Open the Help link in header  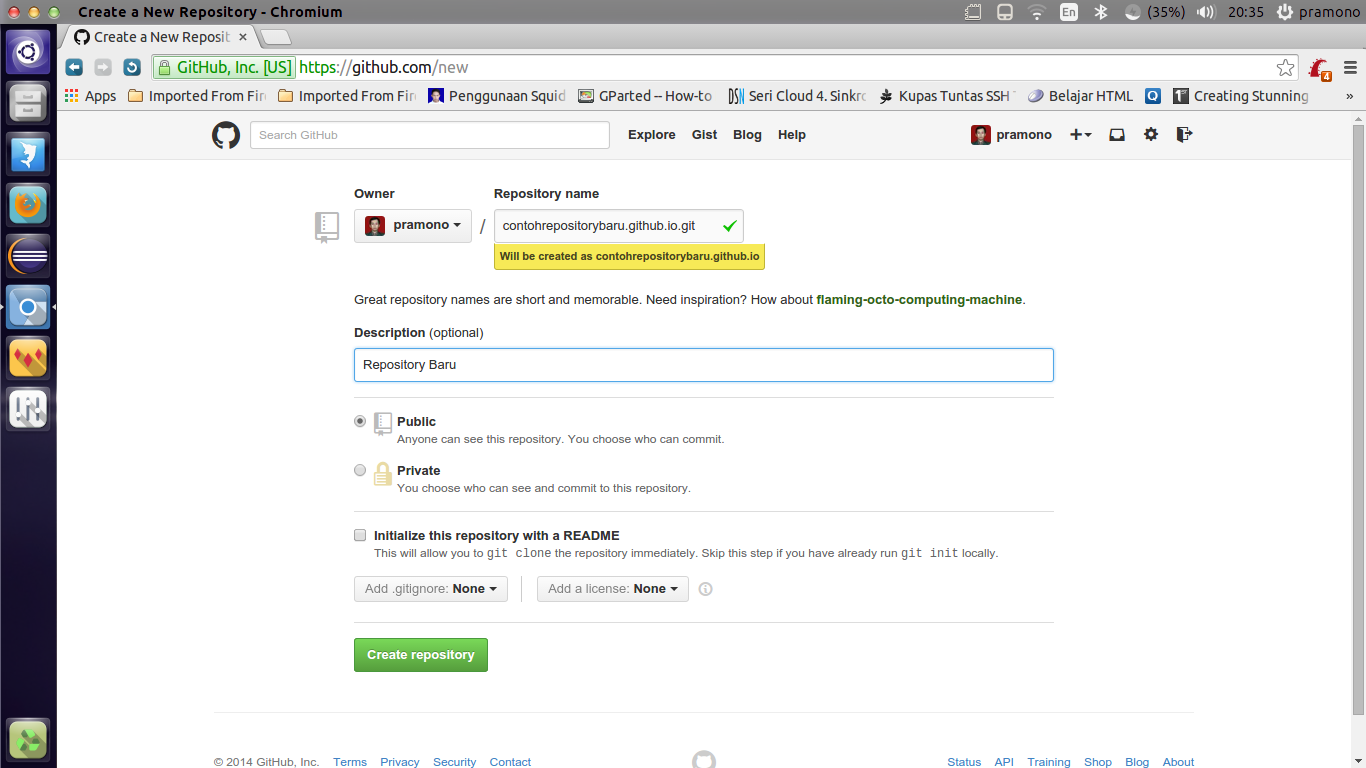[x=792, y=135]
